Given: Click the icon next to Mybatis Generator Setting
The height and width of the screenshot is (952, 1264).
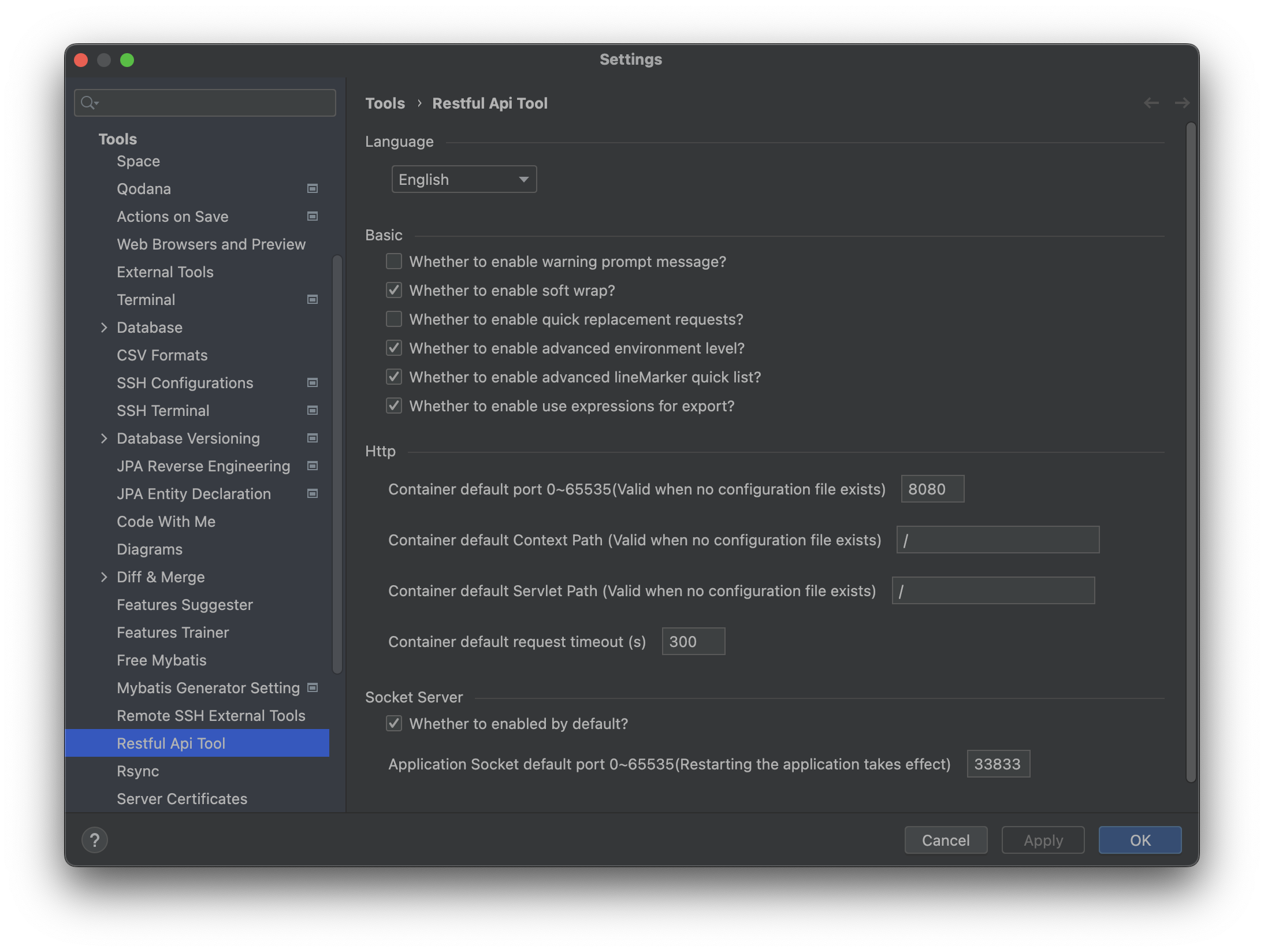Looking at the screenshot, I should coord(311,687).
